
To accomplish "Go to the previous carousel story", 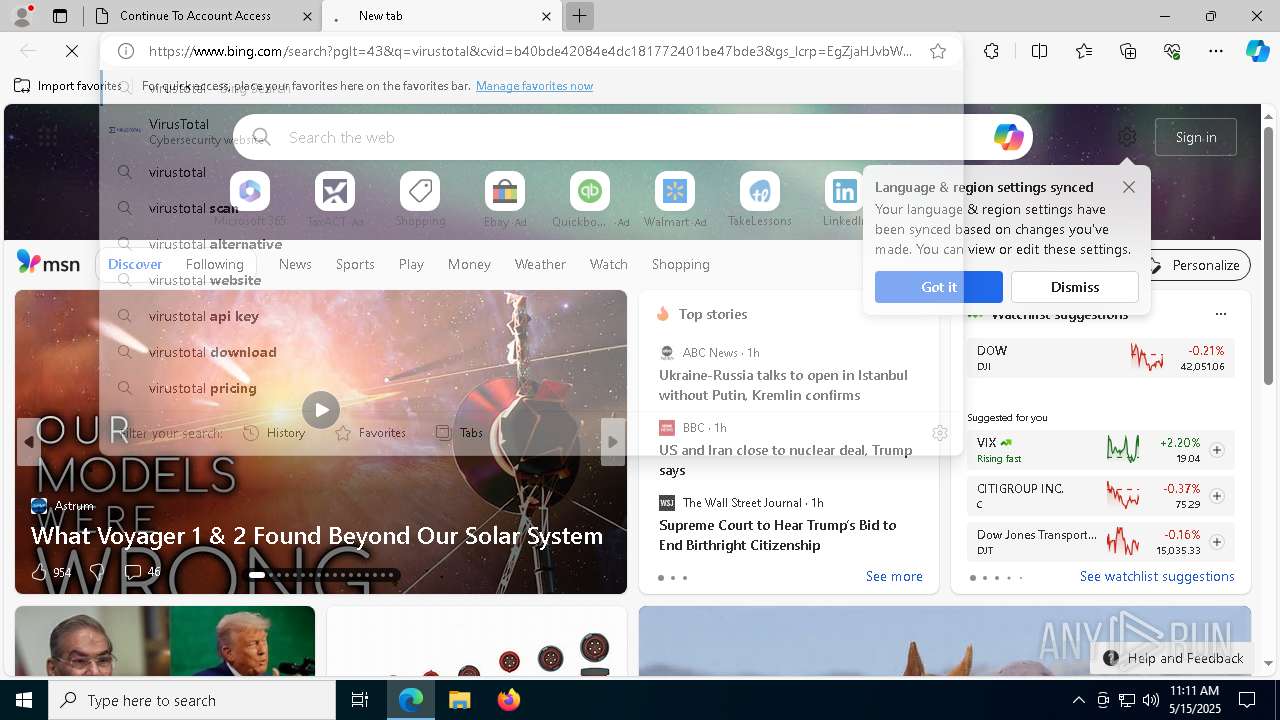I will tap(29, 441).
